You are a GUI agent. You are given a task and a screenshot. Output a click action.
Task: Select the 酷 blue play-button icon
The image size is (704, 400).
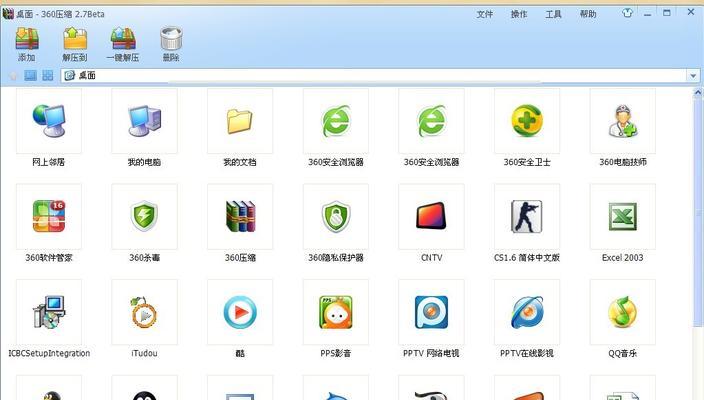tap(240, 312)
